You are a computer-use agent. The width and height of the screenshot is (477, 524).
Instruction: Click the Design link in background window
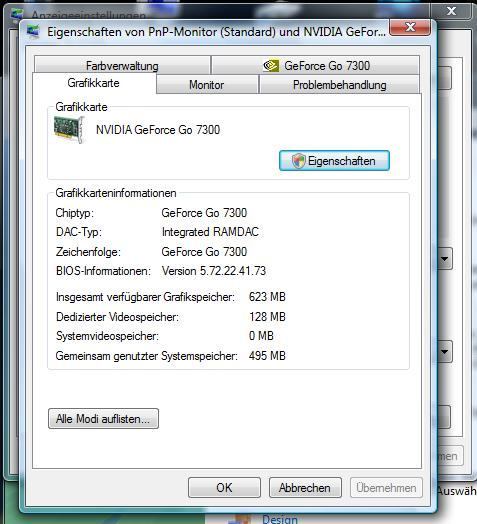[x=279, y=519]
